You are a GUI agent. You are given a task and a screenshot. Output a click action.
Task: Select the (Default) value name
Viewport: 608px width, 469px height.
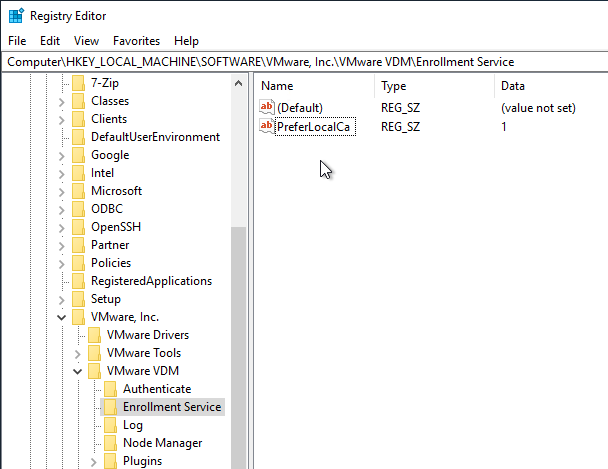point(300,108)
